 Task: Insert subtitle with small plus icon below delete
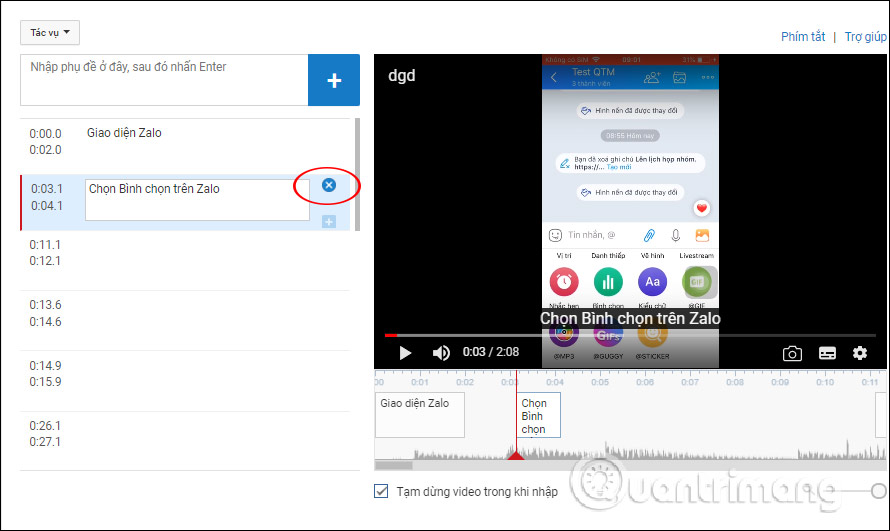tap(329, 221)
